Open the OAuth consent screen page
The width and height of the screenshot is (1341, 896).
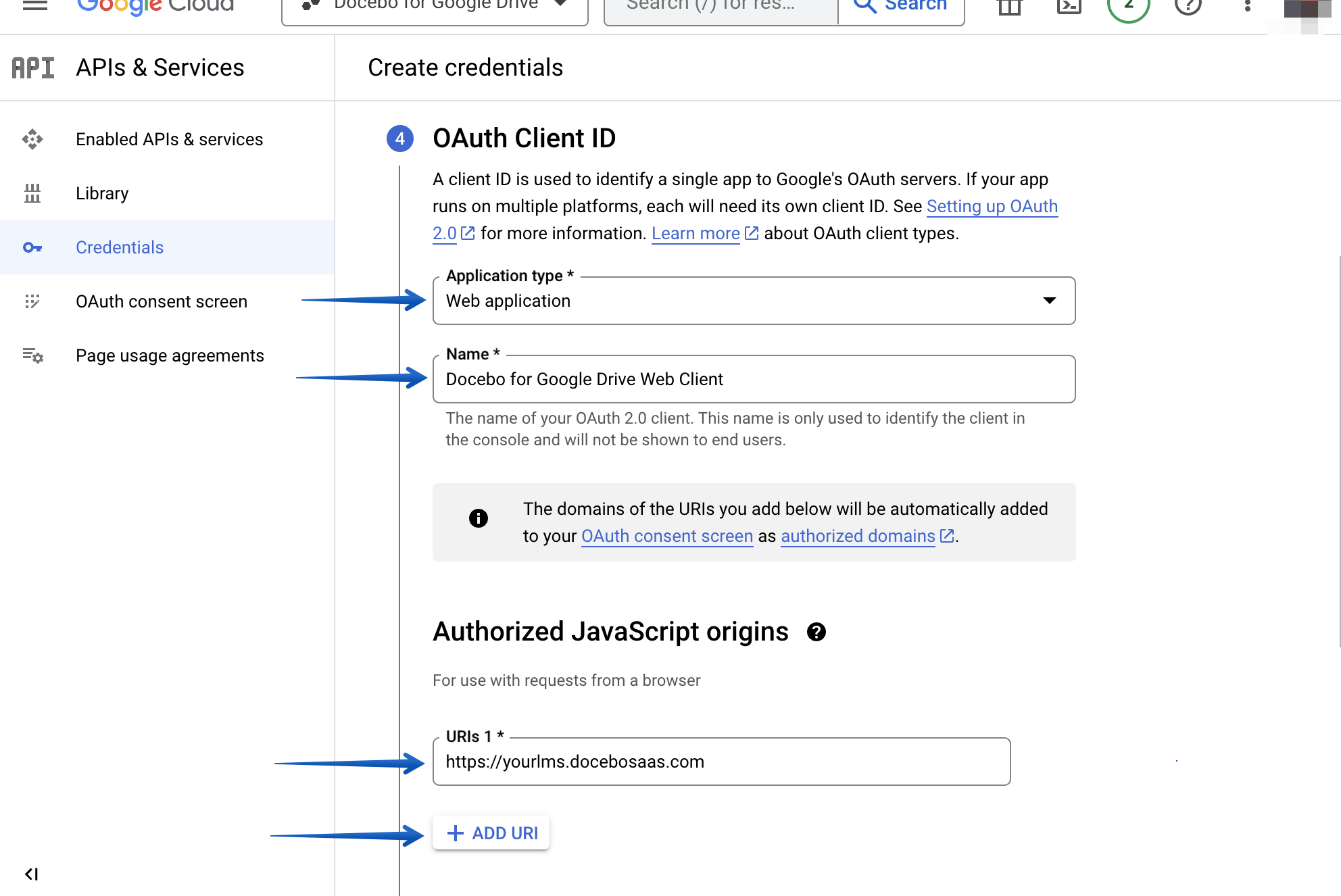click(x=161, y=301)
